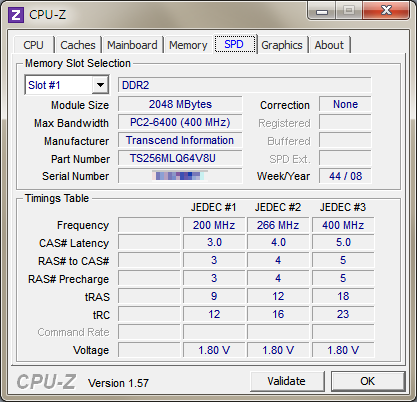The height and width of the screenshot is (402, 417).
Task: Click the Week/Year 44 / 08 field
Action: [x=345, y=176]
